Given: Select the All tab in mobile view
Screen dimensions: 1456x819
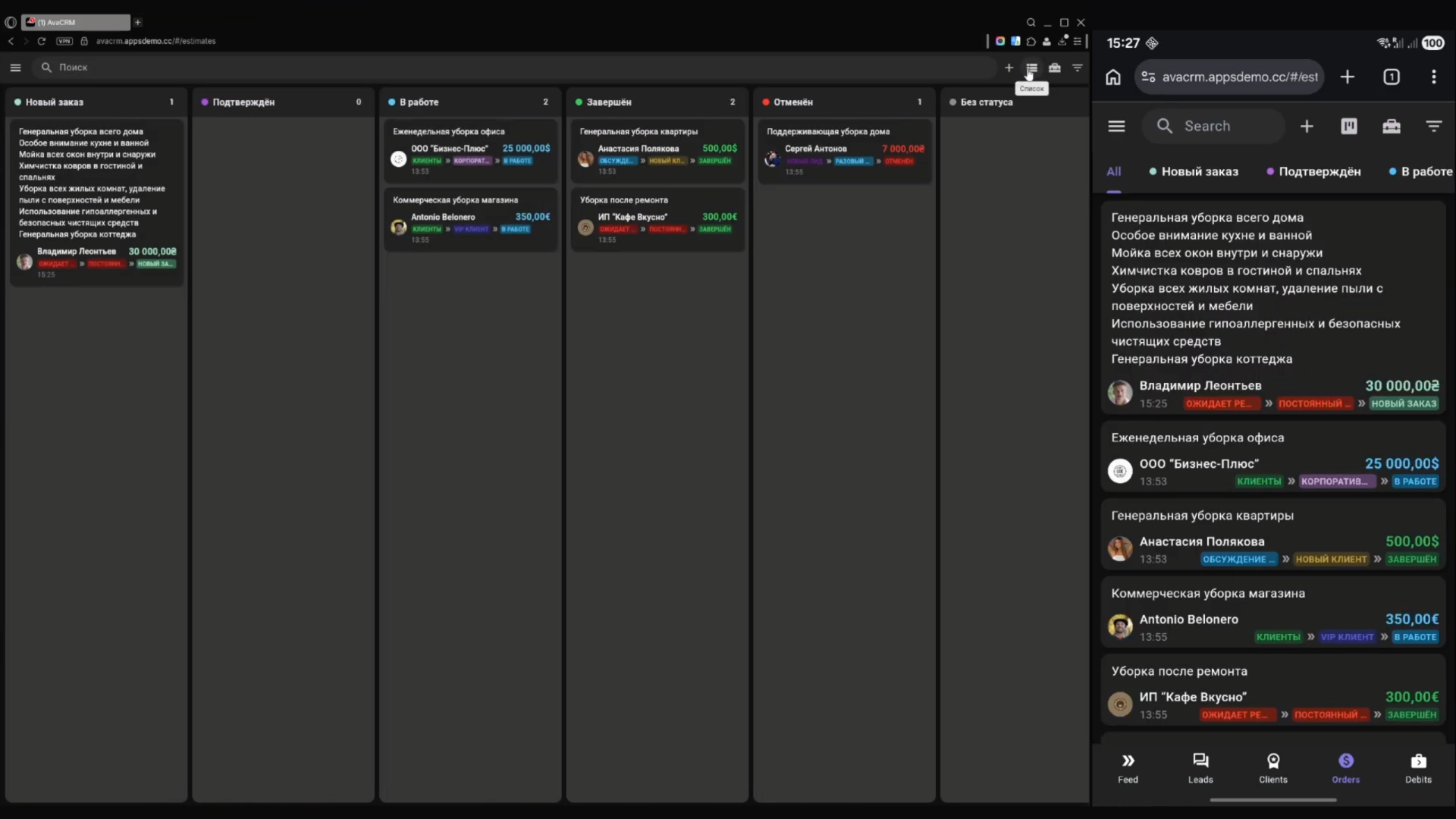Looking at the screenshot, I should tap(1113, 171).
